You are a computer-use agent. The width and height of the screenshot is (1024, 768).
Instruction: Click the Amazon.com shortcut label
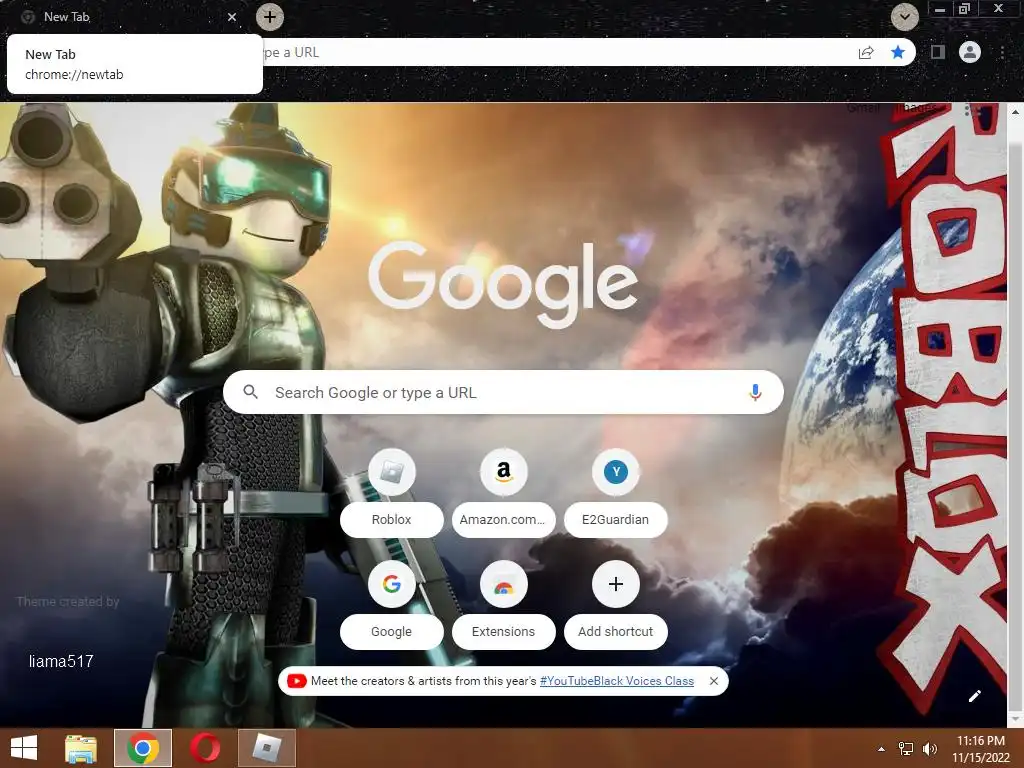pyautogui.click(x=503, y=520)
